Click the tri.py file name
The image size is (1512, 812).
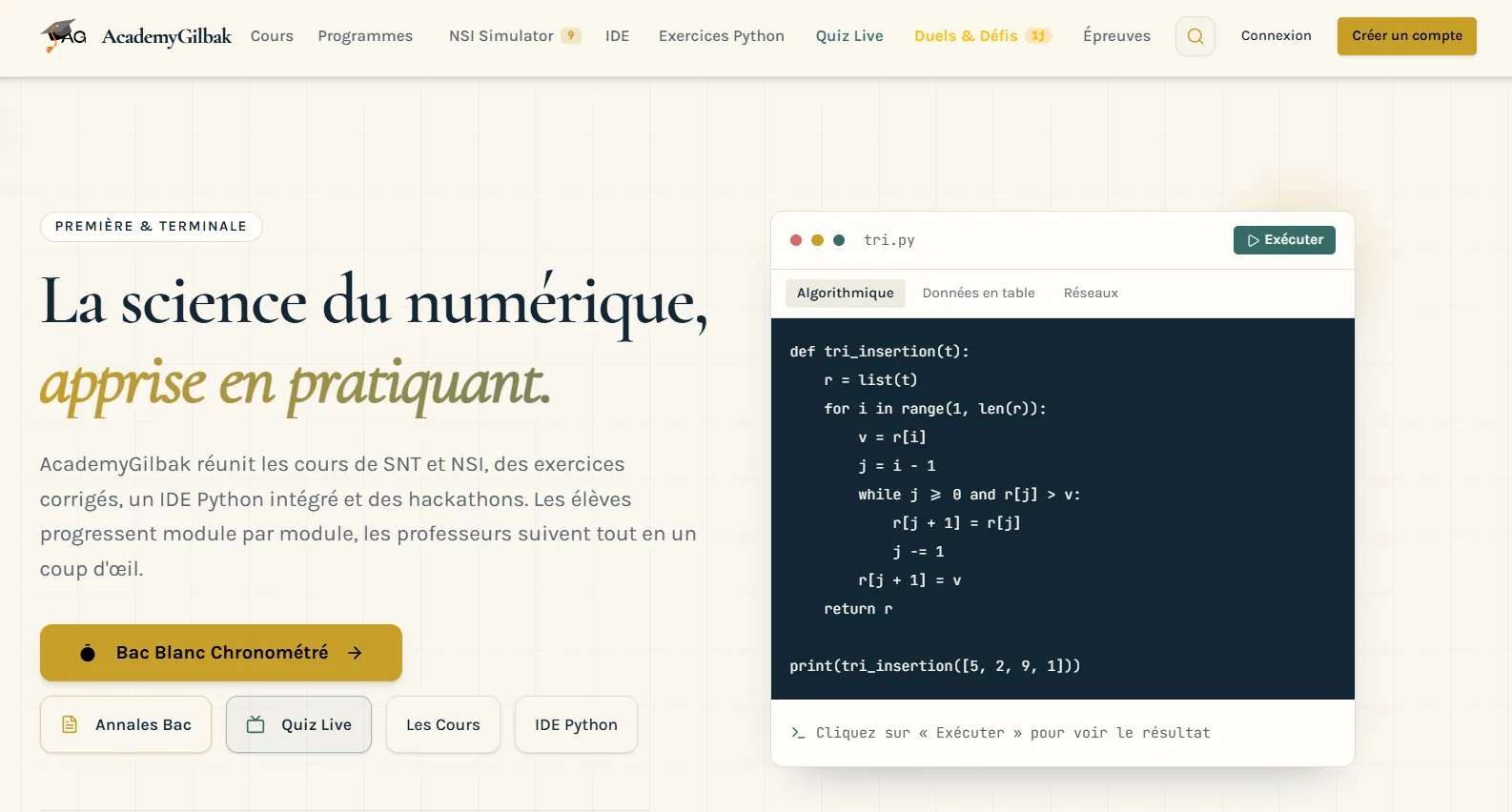889,240
